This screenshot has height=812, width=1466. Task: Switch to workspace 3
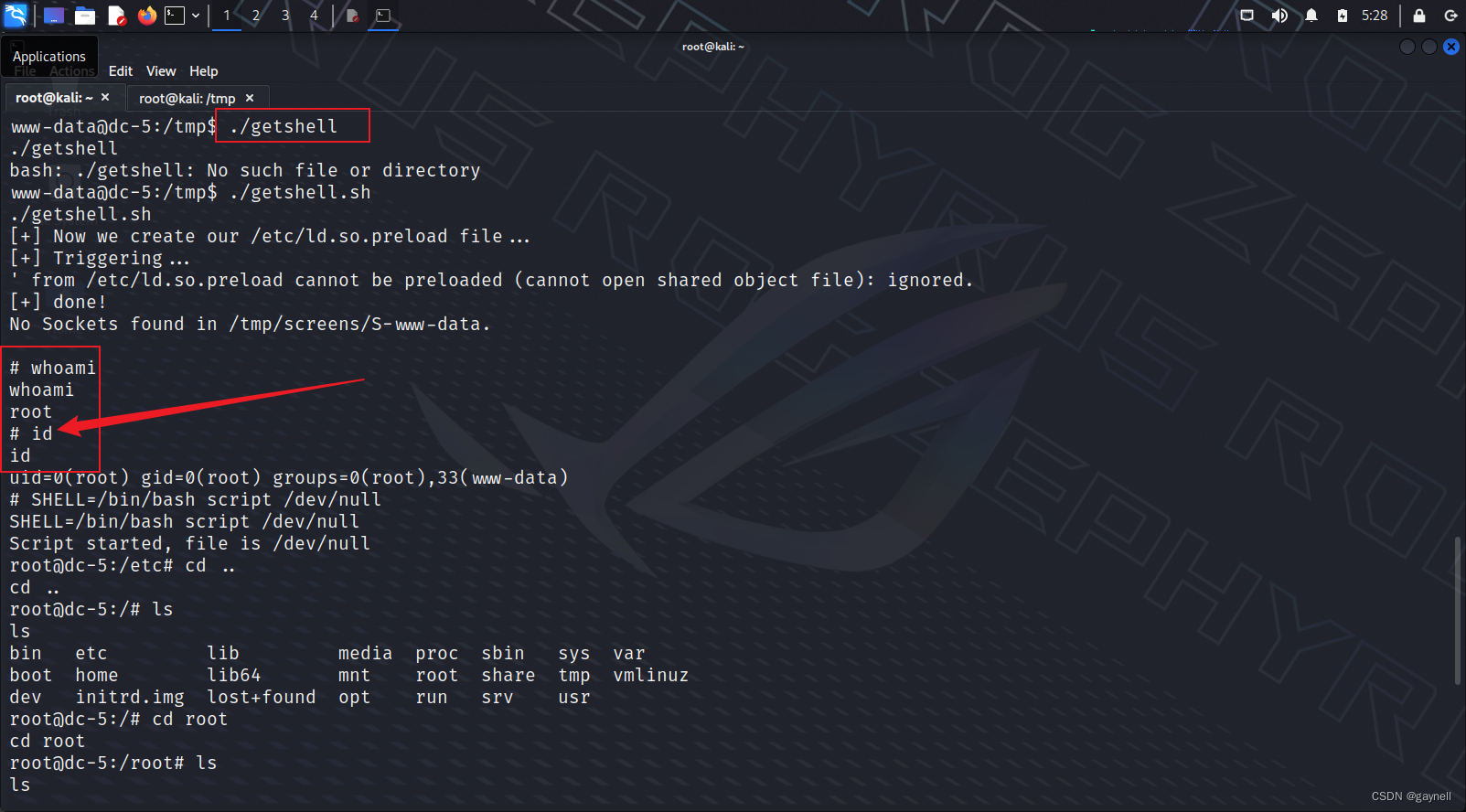coord(285,16)
